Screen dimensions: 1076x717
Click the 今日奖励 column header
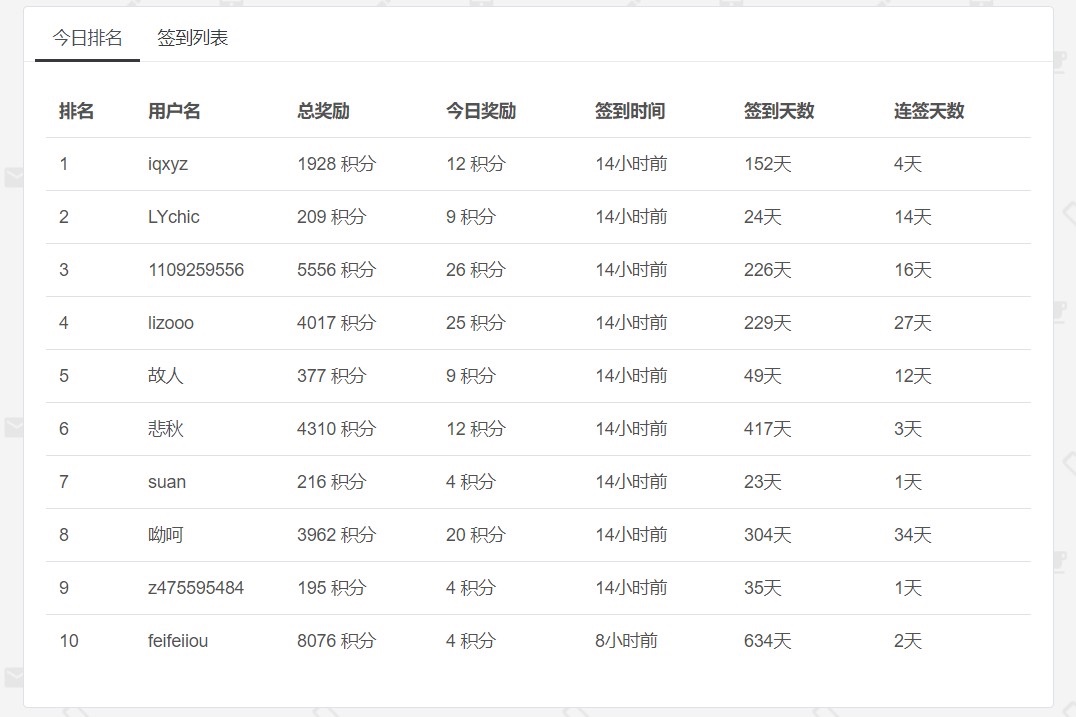[481, 110]
